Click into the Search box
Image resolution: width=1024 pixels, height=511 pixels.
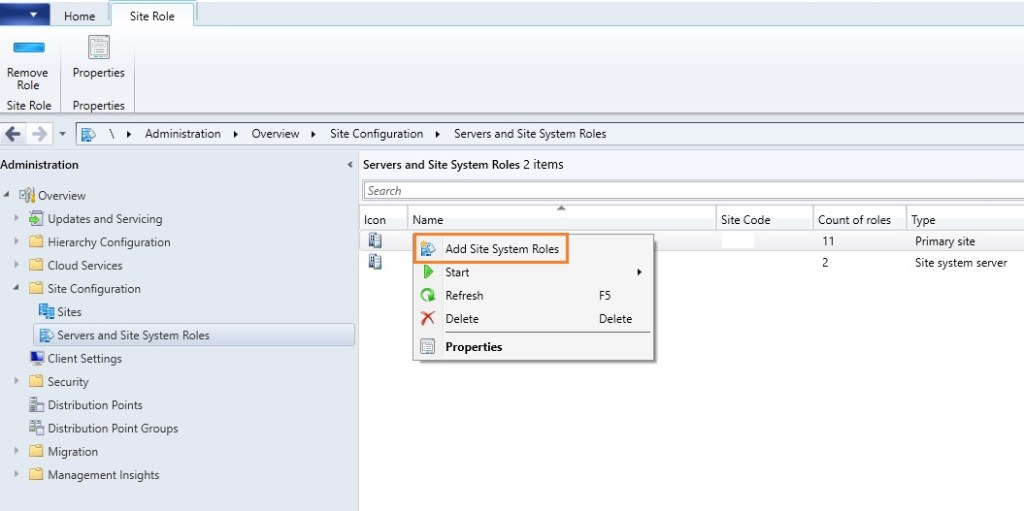[x=693, y=191]
